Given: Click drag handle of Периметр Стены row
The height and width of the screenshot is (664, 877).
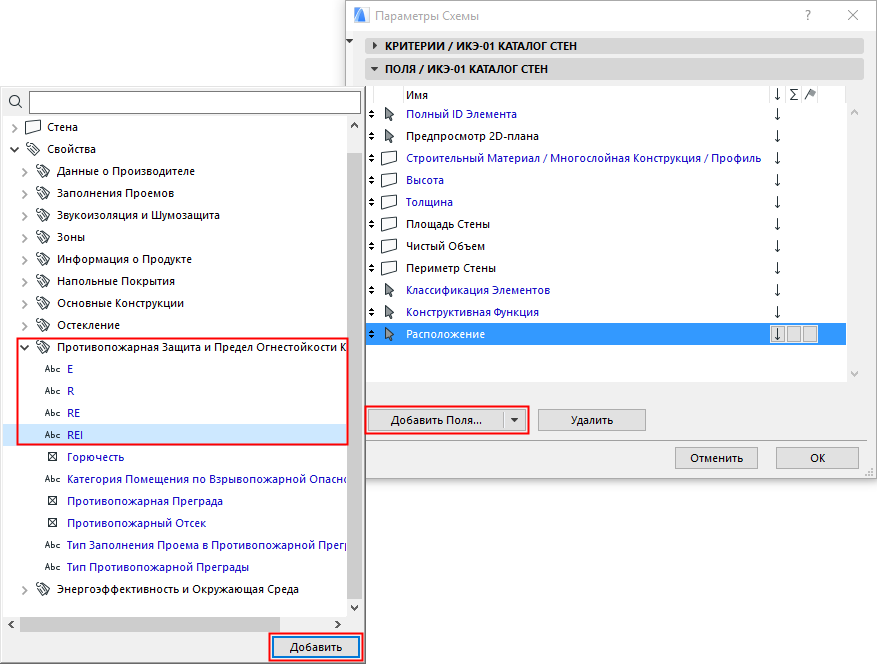Looking at the screenshot, I should (x=371, y=268).
